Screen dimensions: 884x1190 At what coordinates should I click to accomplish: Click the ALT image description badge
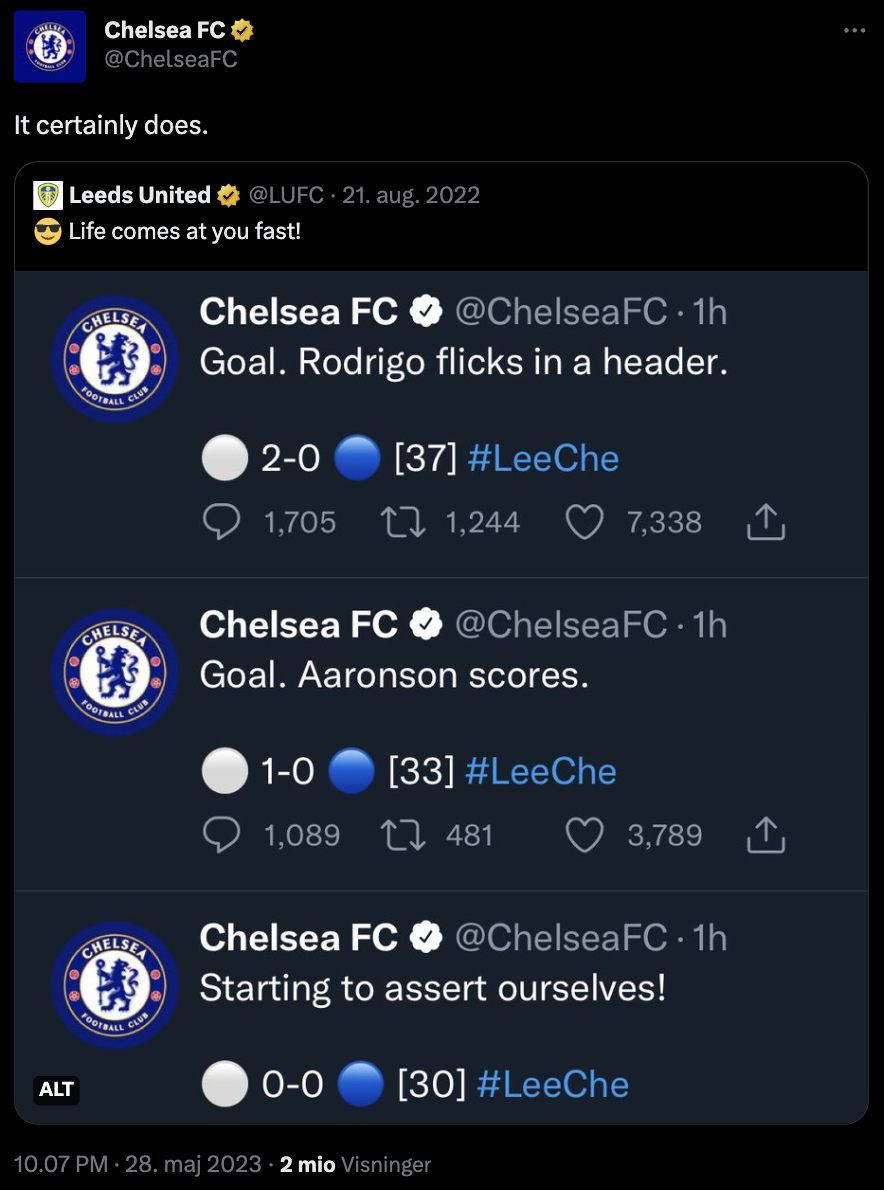pos(57,1089)
